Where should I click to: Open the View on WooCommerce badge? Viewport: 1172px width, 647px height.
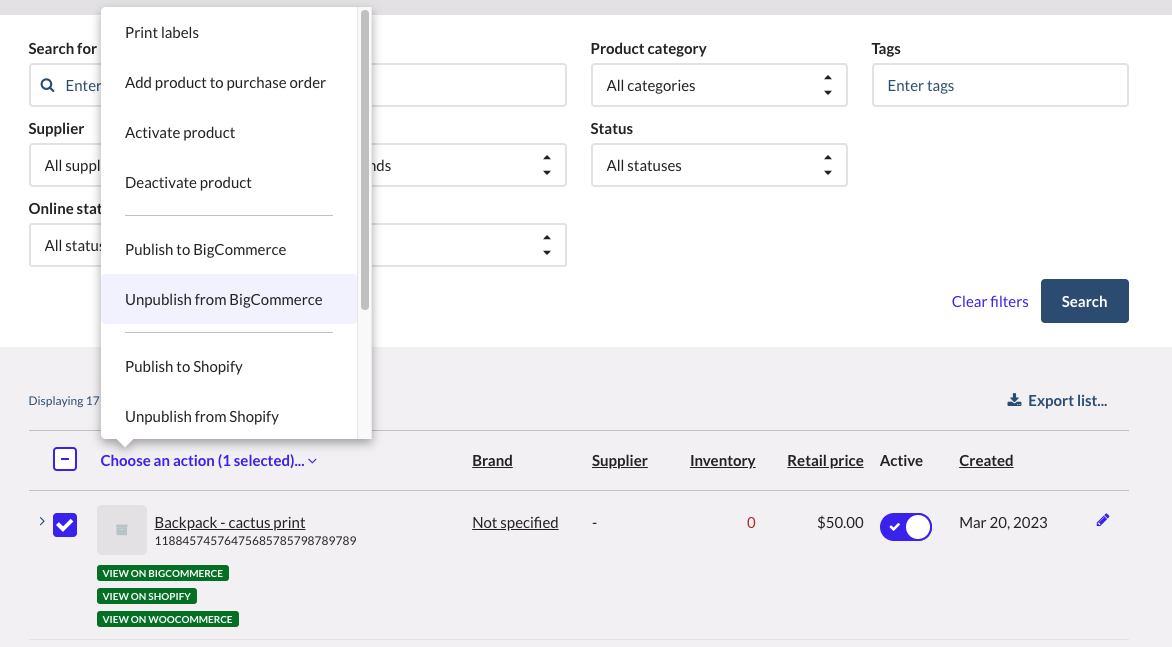pyautogui.click(x=168, y=619)
